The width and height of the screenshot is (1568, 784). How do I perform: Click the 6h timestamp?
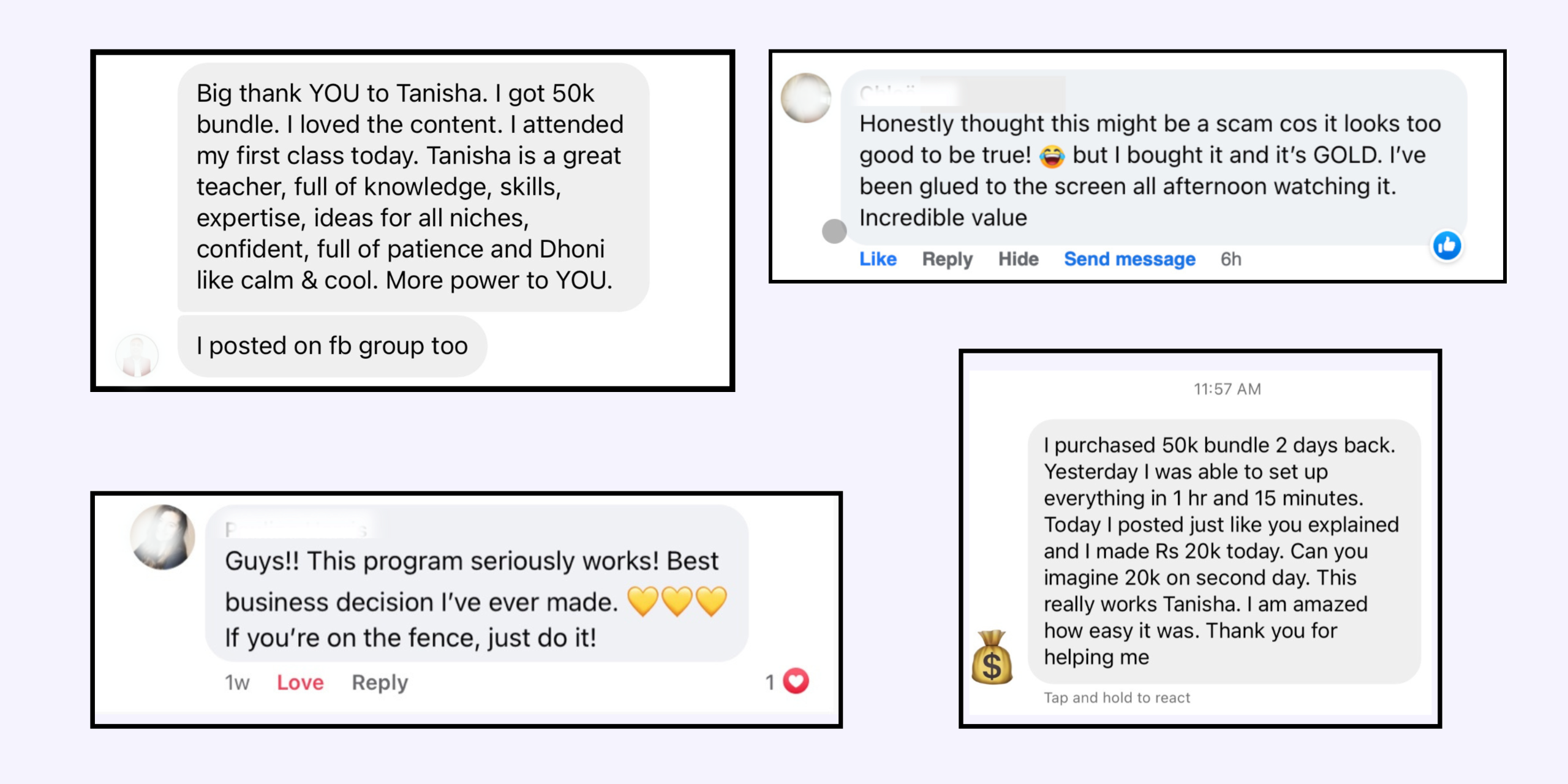click(1231, 259)
